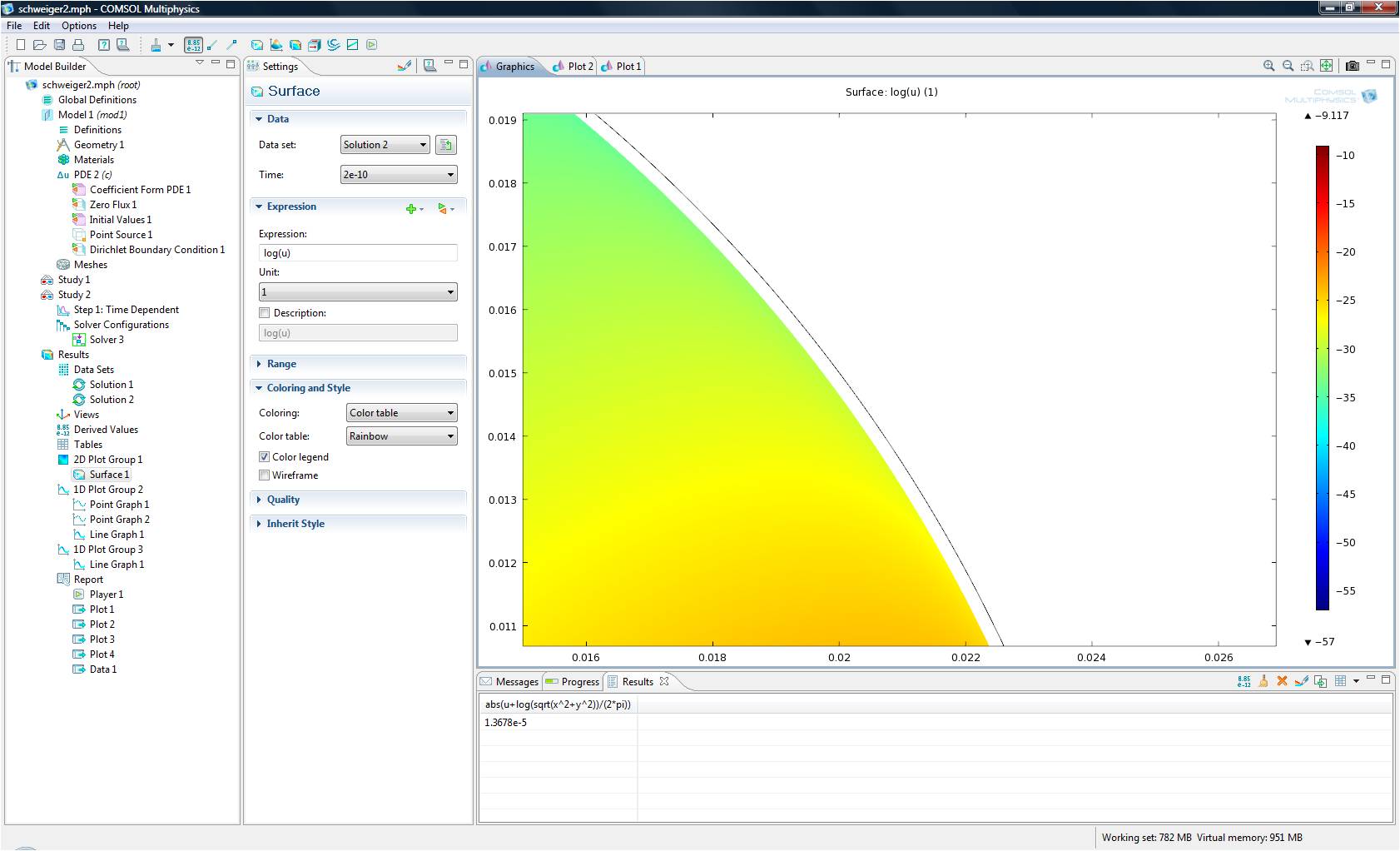1400x851 pixels.
Task: Click the Save disk icon in toolbar
Action: pos(59,45)
